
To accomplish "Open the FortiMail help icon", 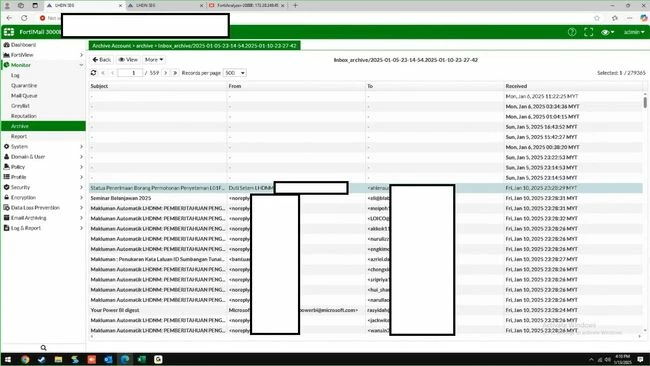I will pos(572,32).
